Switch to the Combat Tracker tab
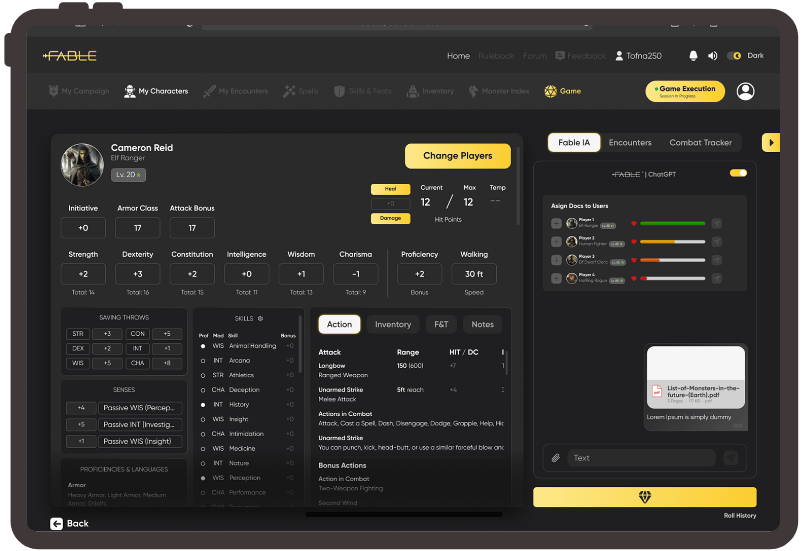Viewport: 803px width, 551px height. [700, 143]
